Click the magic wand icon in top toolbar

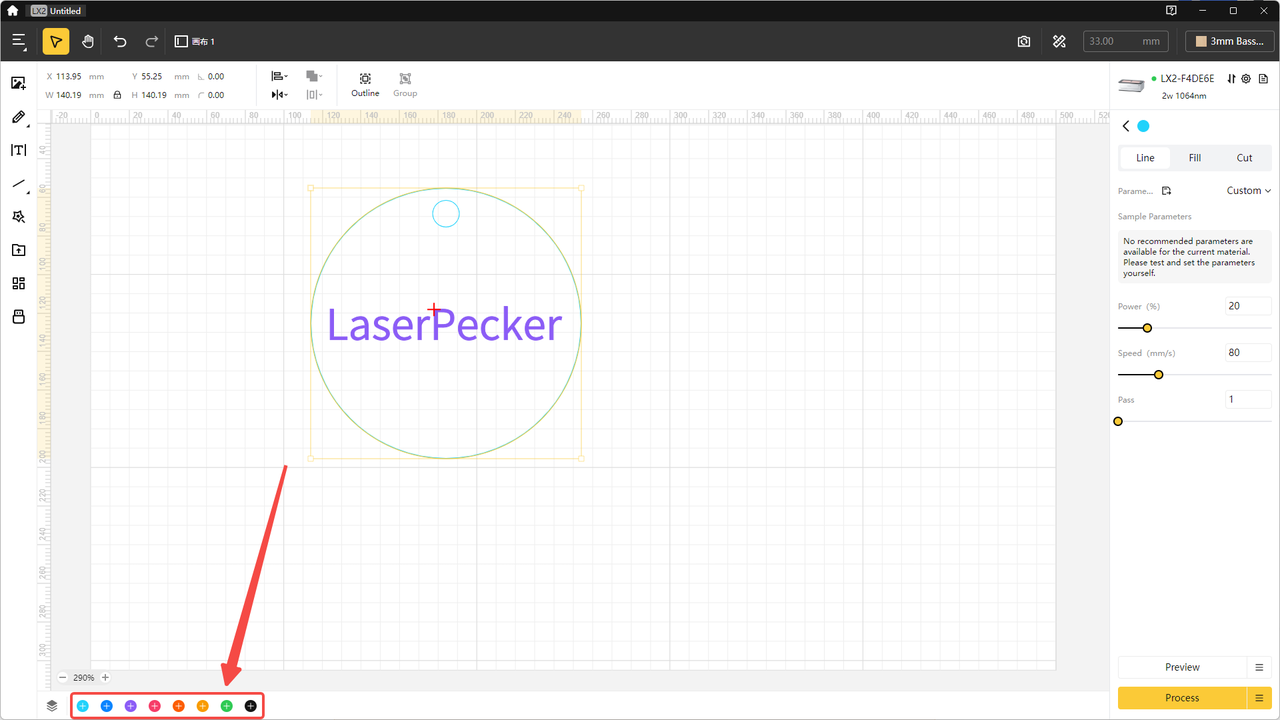coord(1059,41)
